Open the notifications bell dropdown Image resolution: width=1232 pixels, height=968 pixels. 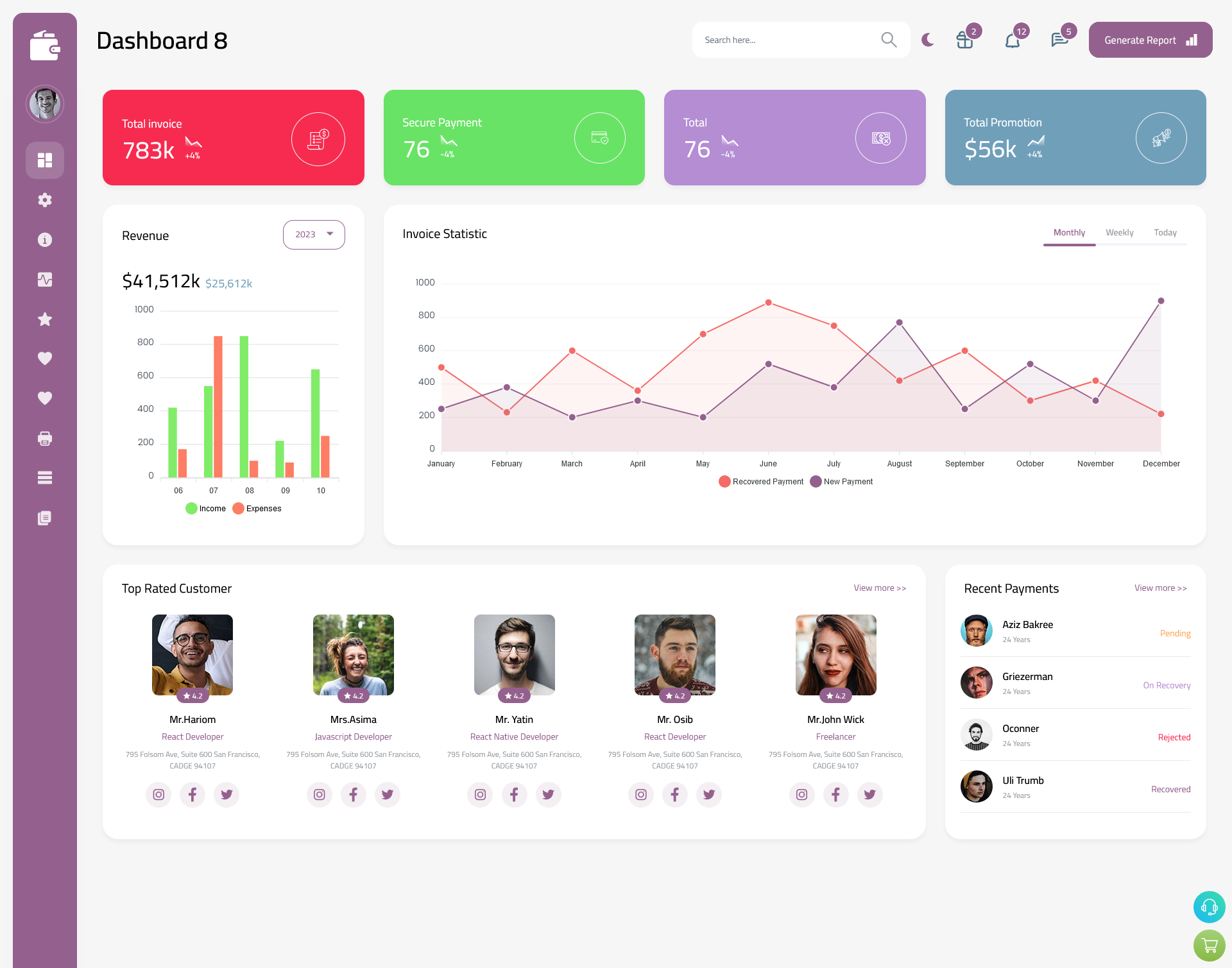click(x=1013, y=40)
